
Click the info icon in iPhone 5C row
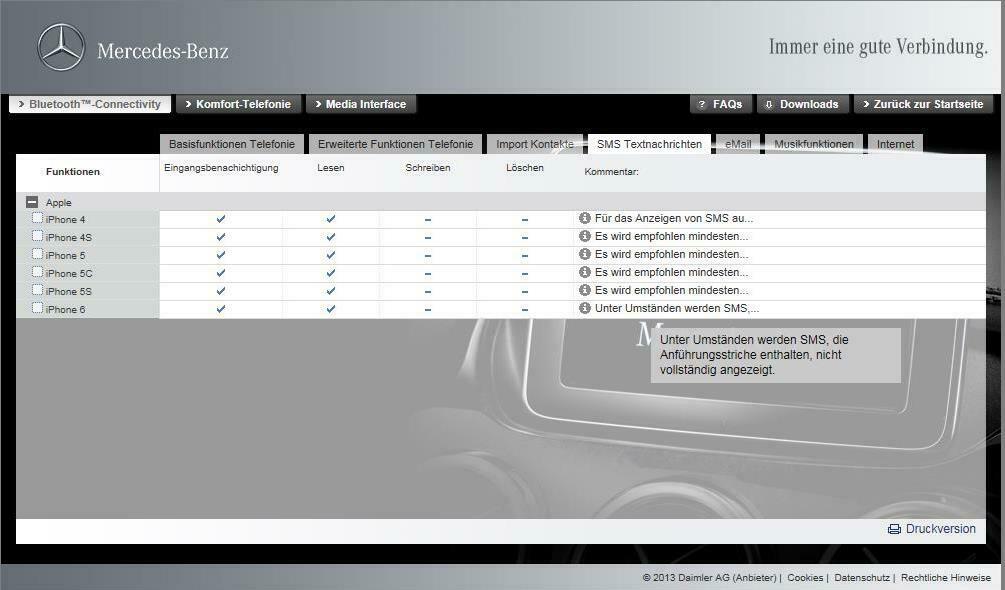585,272
